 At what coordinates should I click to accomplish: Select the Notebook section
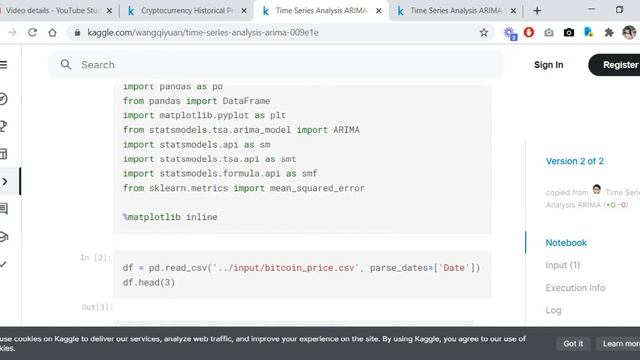coord(566,243)
